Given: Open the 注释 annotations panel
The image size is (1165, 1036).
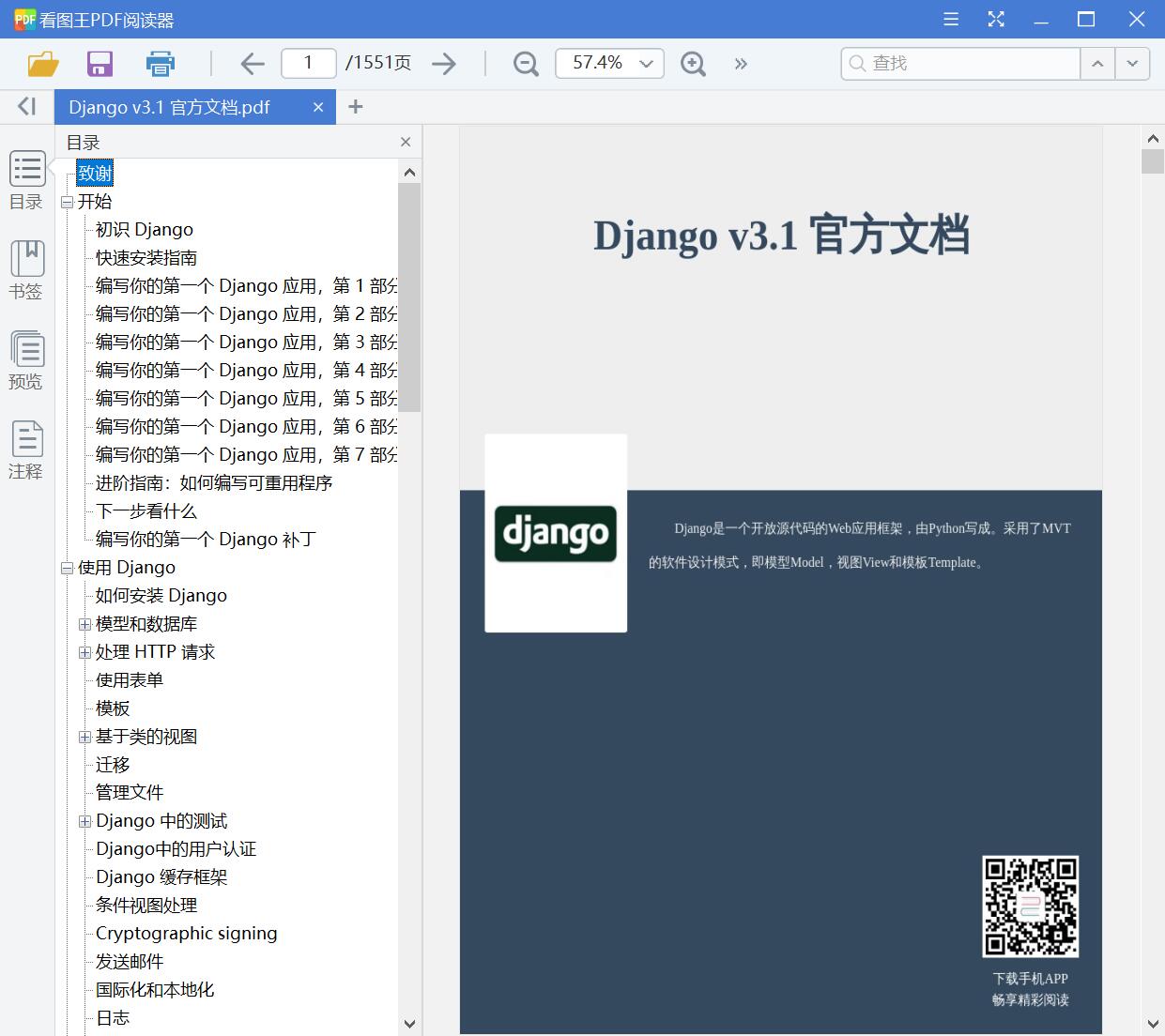Looking at the screenshot, I should coord(27,450).
